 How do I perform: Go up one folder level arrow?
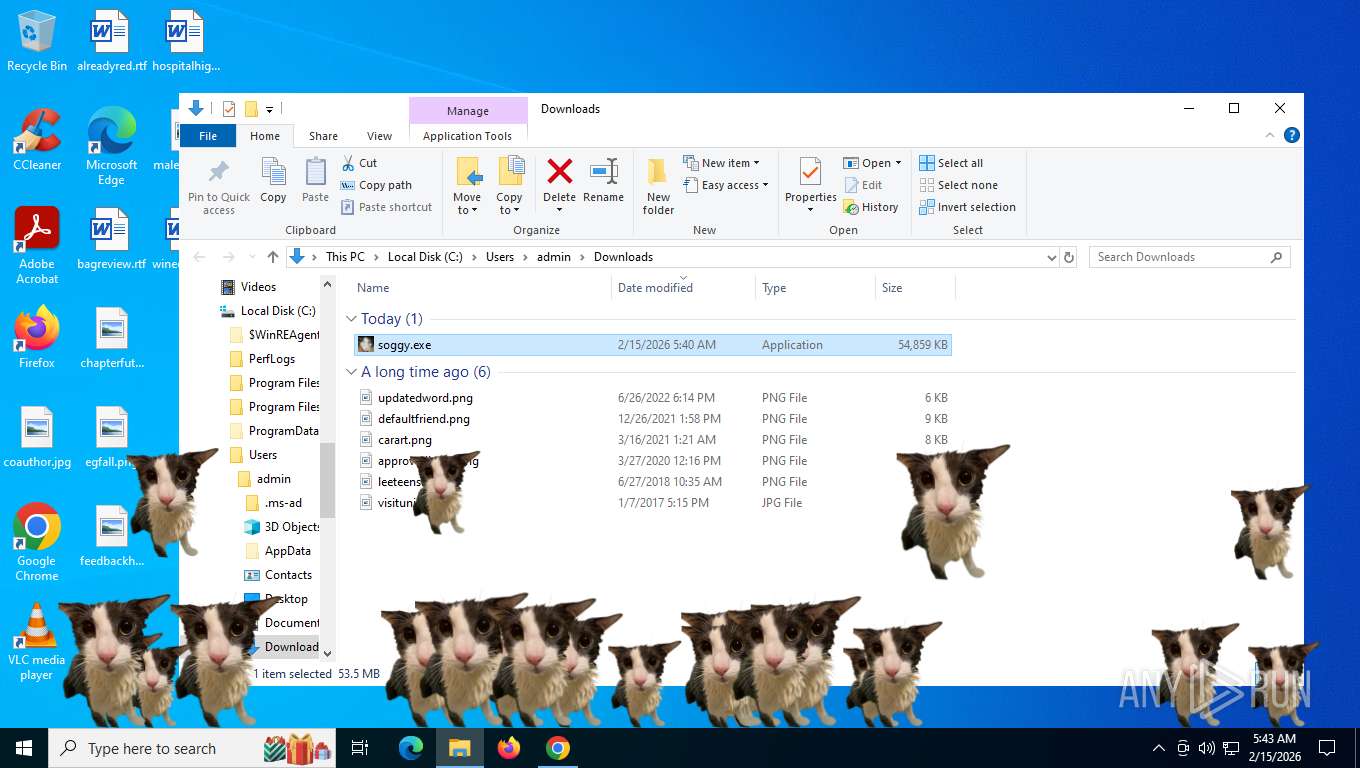click(273, 257)
